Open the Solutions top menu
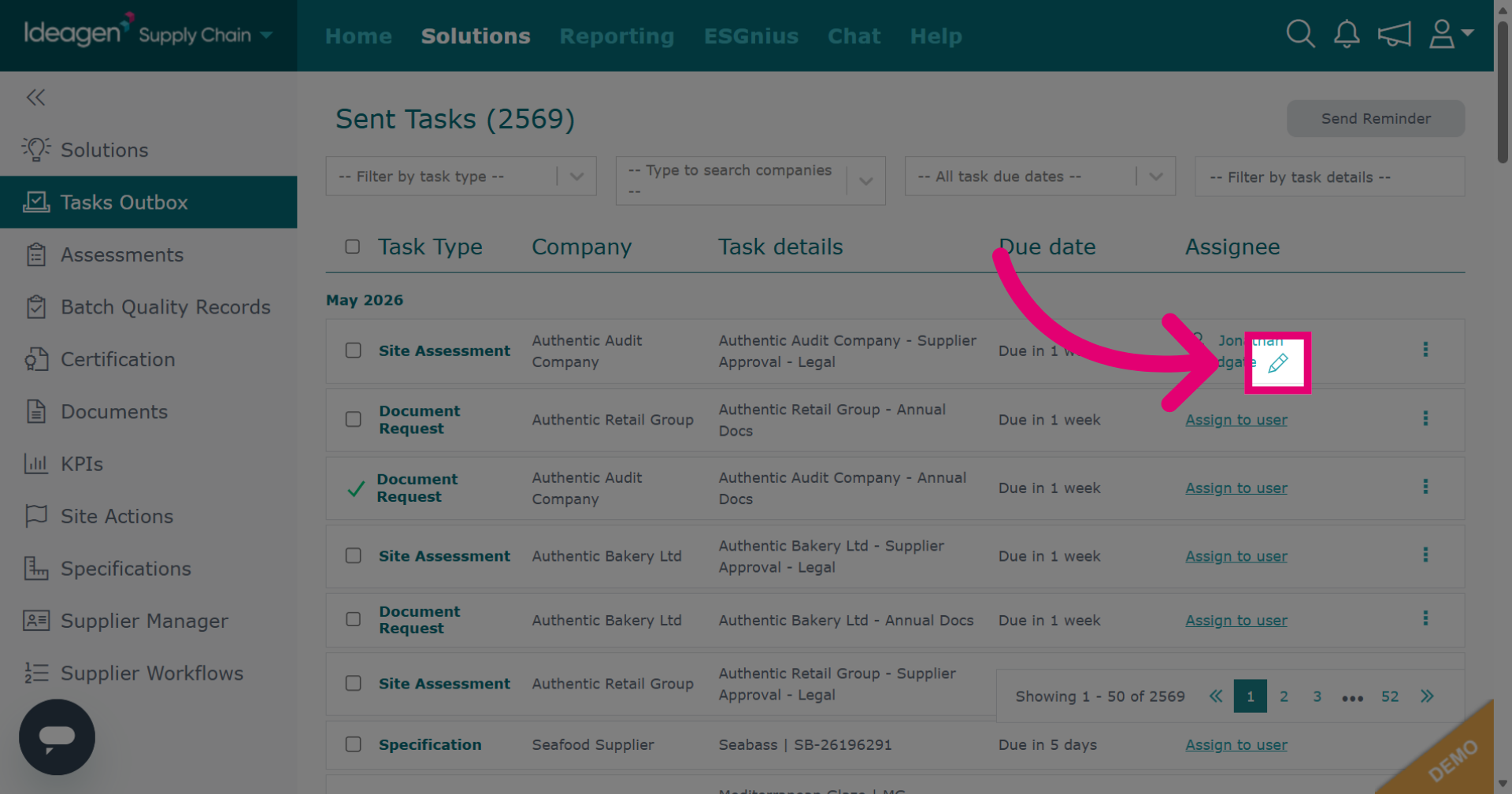The width and height of the screenshot is (1512, 794). pyautogui.click(x=476, y=36)
